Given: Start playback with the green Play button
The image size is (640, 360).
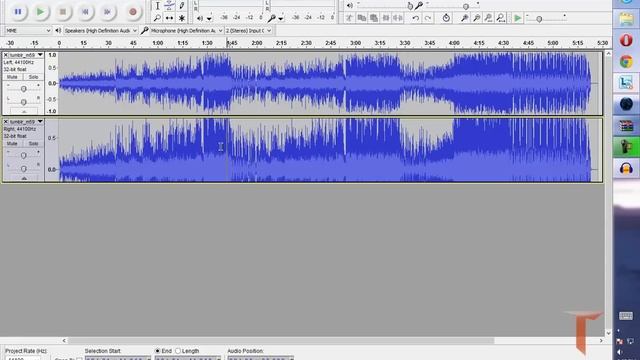Looking at the screenshot, I should click(x=40, y=12).
